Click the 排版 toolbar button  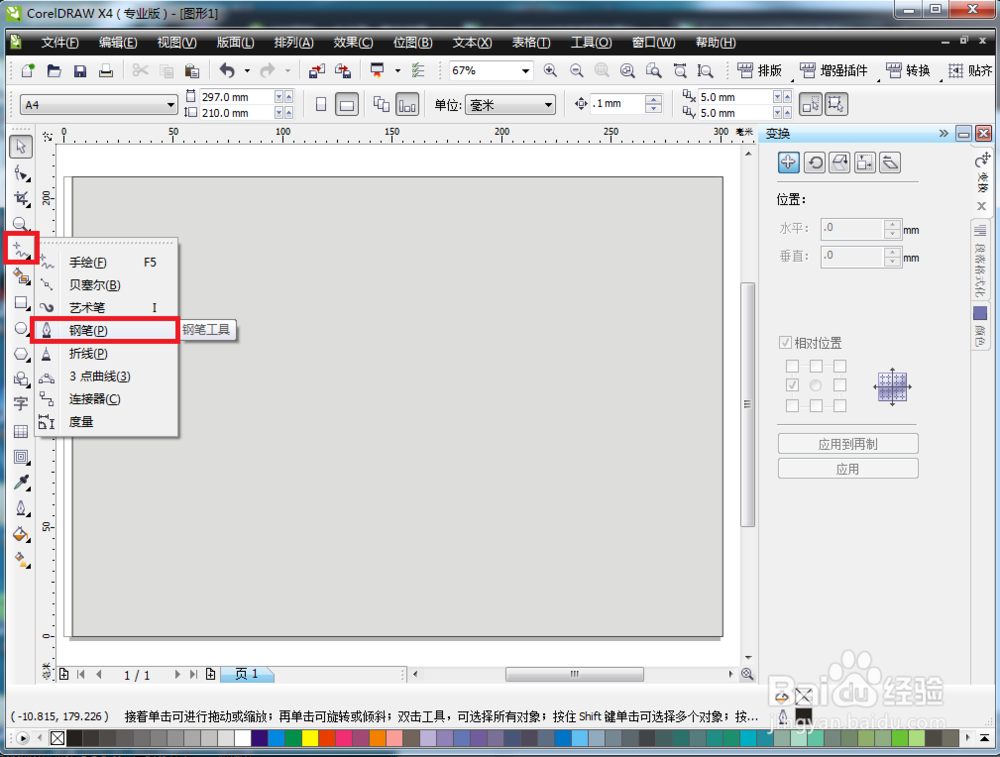pos(759,70)
